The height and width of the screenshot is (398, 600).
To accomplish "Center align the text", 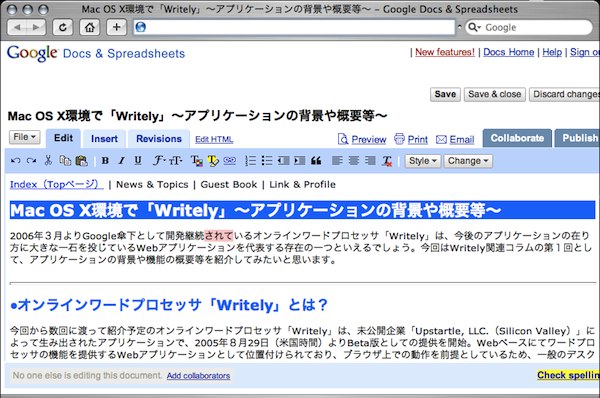I will tap(354, 161).
